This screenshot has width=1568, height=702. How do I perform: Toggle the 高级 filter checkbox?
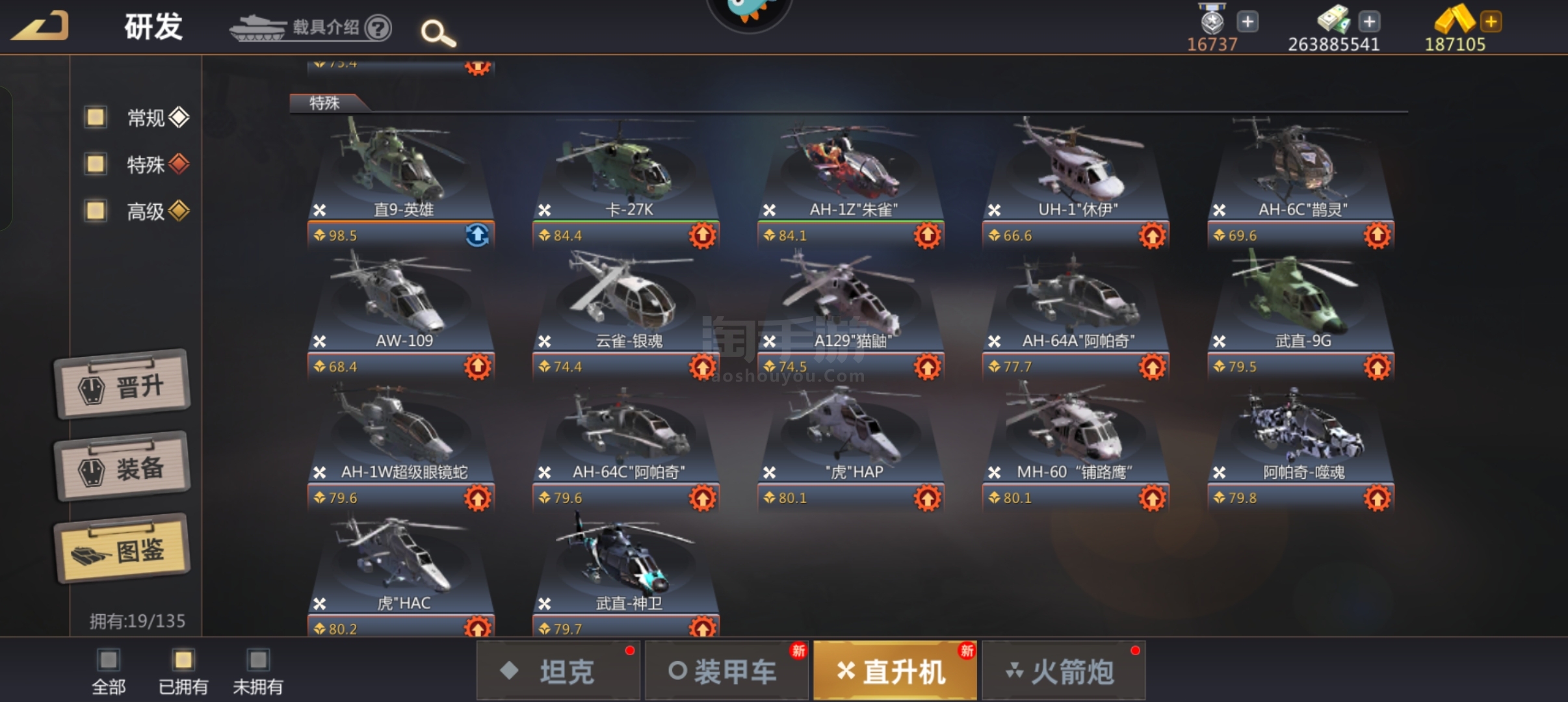coord(96,211)
